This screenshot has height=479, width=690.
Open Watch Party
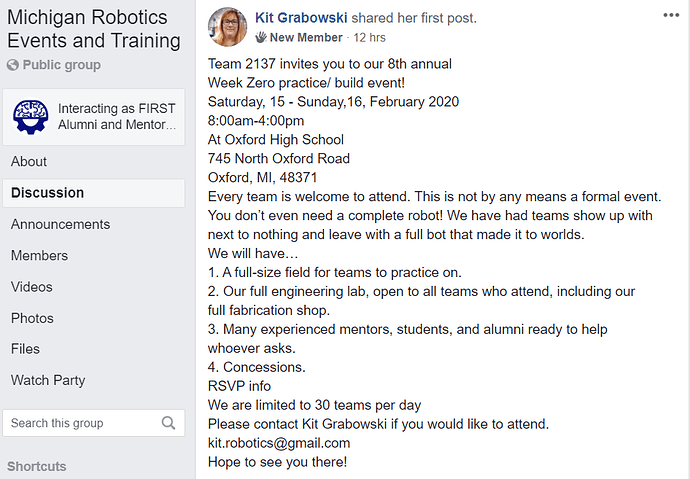48,380
